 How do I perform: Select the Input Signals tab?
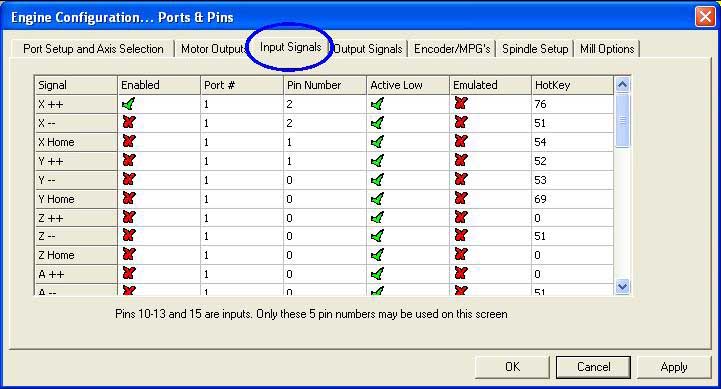(x=290, y=47)
